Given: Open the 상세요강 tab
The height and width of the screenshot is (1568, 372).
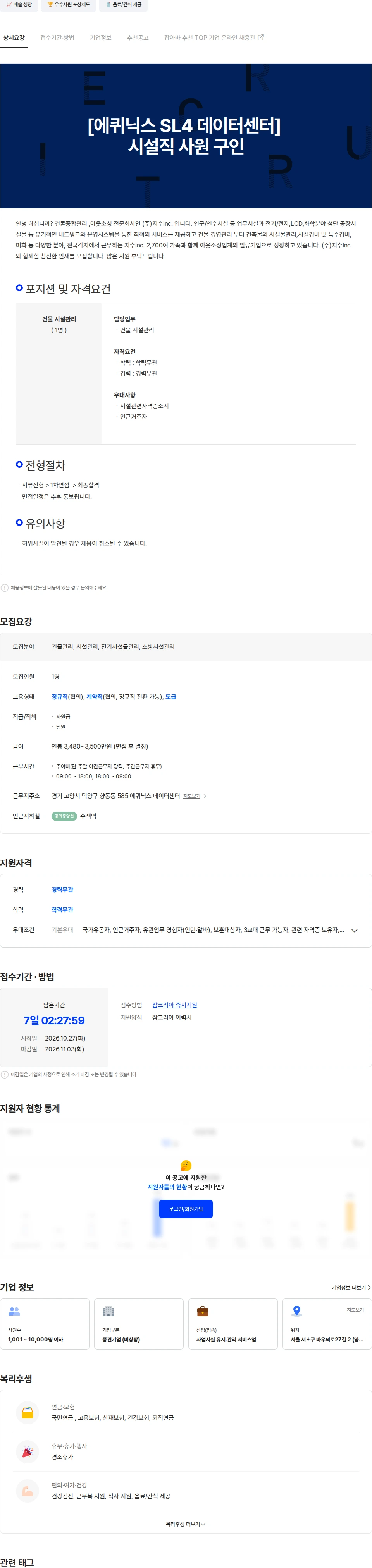Looking at the screenshot, I should (14, 38).
